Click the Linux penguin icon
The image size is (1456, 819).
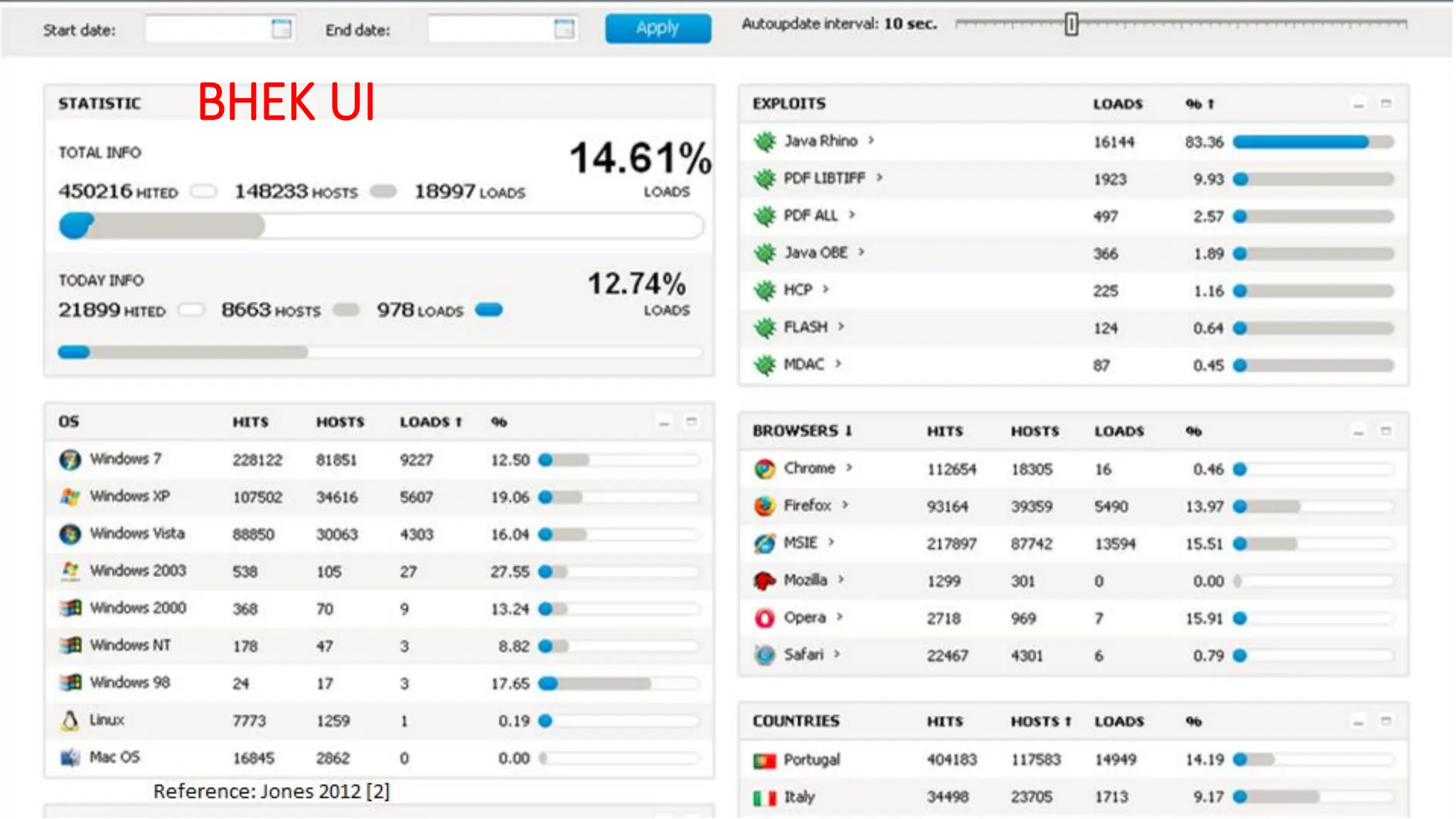tap(70, 721)
